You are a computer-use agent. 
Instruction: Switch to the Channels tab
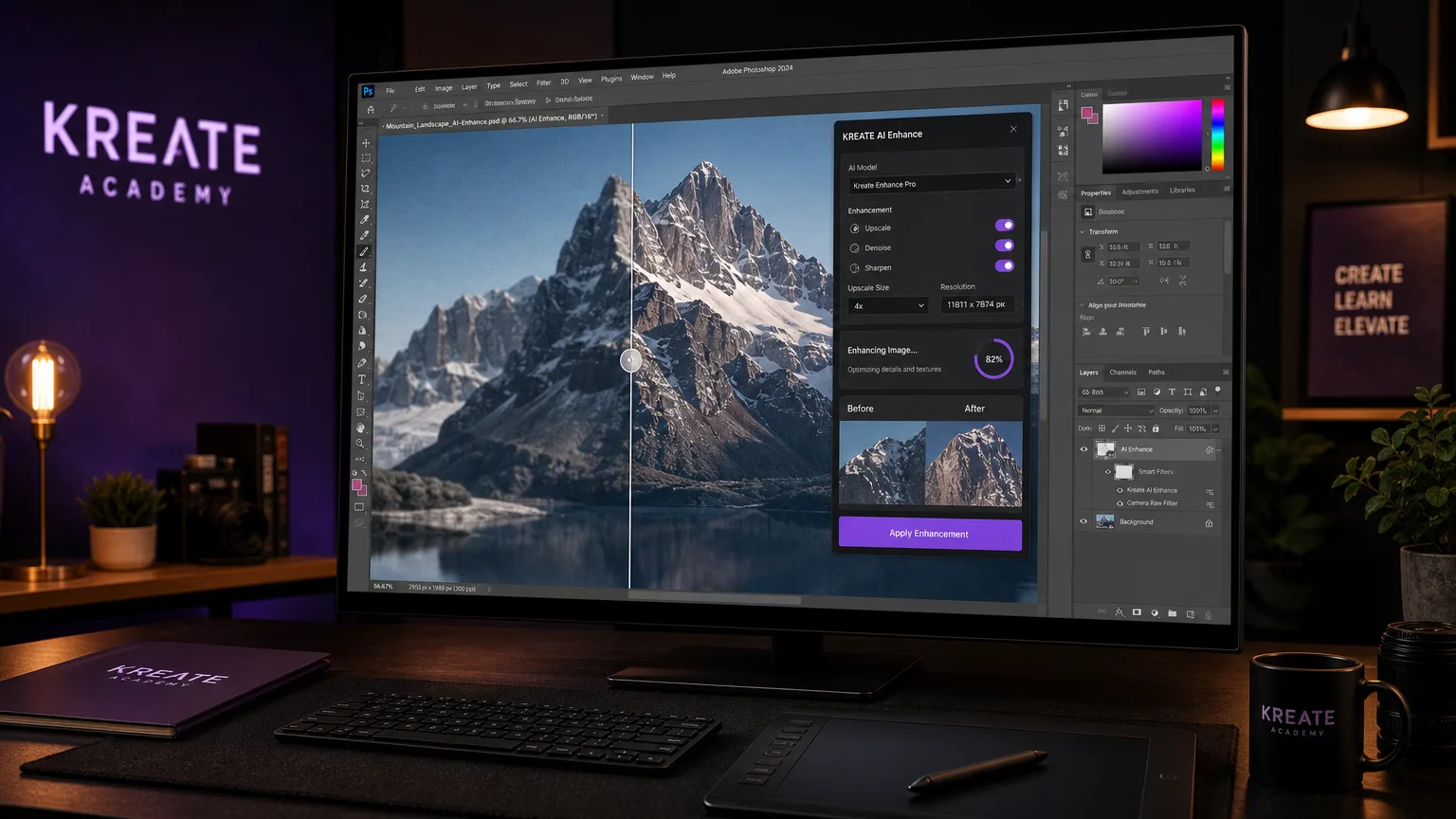click(x=1122, y=373)
